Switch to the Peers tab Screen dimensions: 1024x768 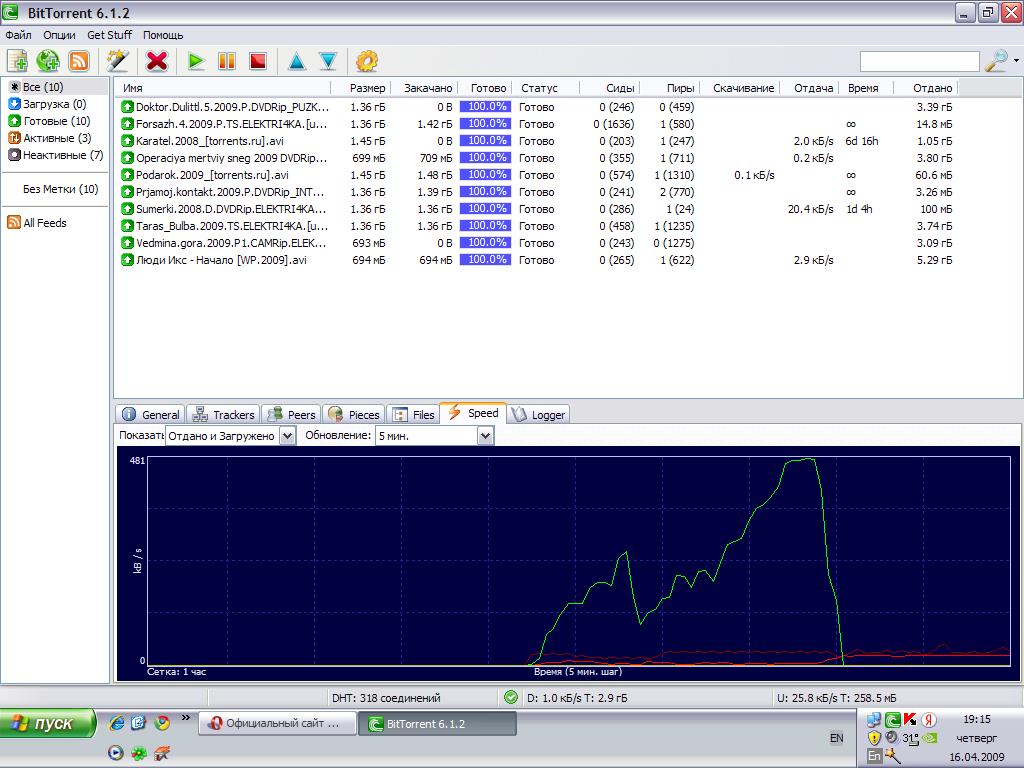point(291,414)
